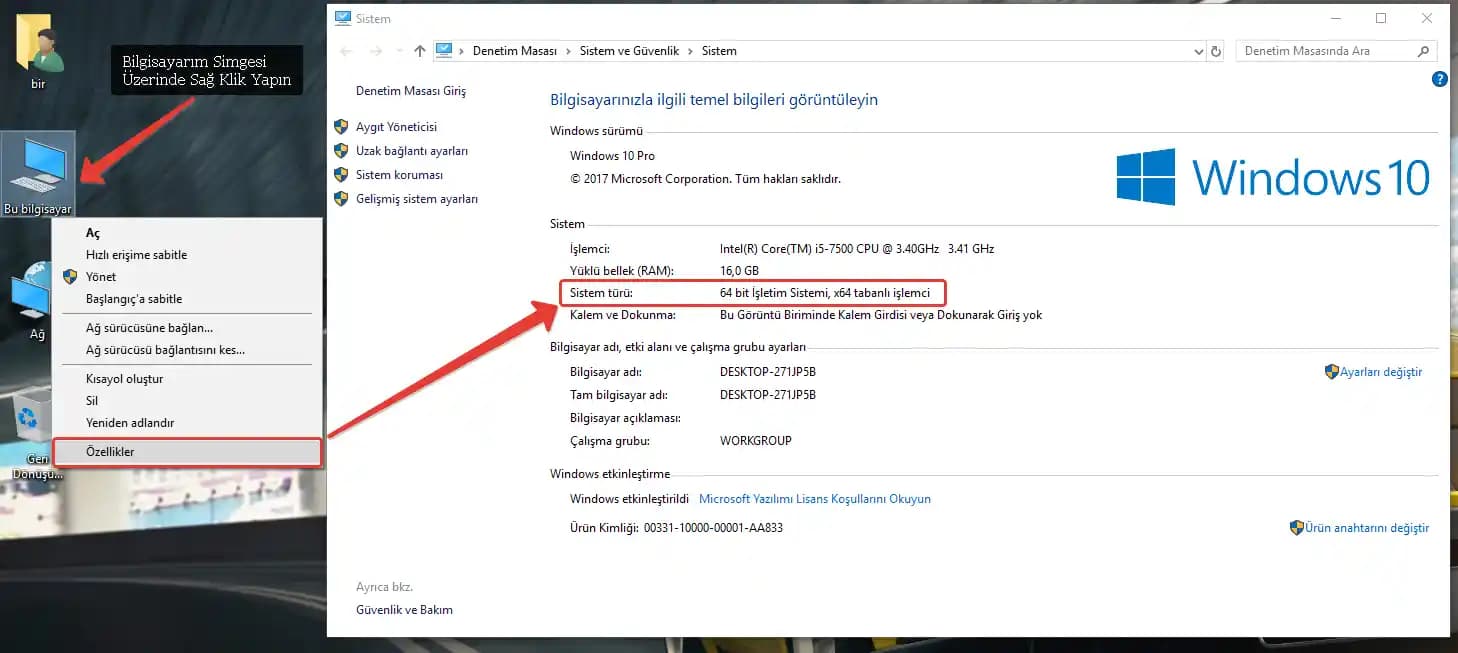Image resolution: width=1458 pixels, height=653 pixels.
Task: Open Uzak bağlantı ayarları link
Action: pos(411,151)
